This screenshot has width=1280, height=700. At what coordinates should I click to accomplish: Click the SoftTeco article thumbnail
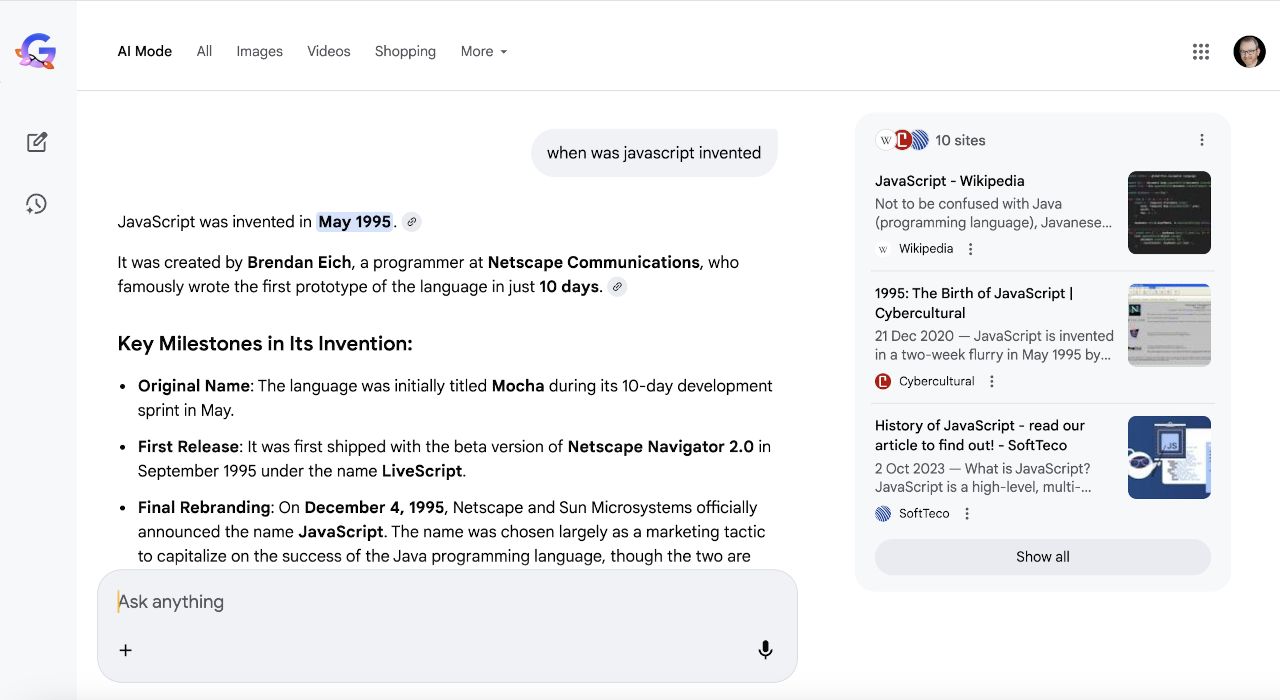1169,457
